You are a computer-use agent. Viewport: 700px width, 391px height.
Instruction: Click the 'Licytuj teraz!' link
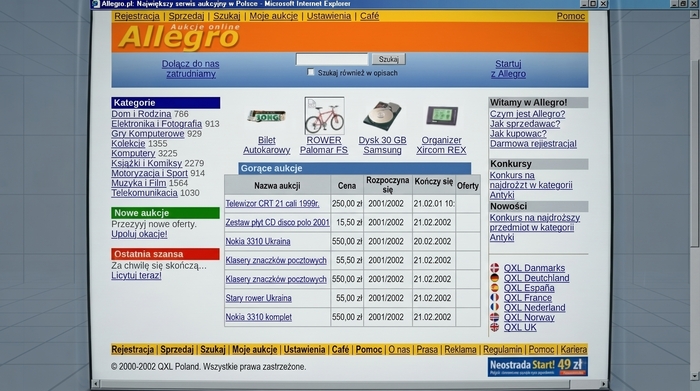pos(136,275)
